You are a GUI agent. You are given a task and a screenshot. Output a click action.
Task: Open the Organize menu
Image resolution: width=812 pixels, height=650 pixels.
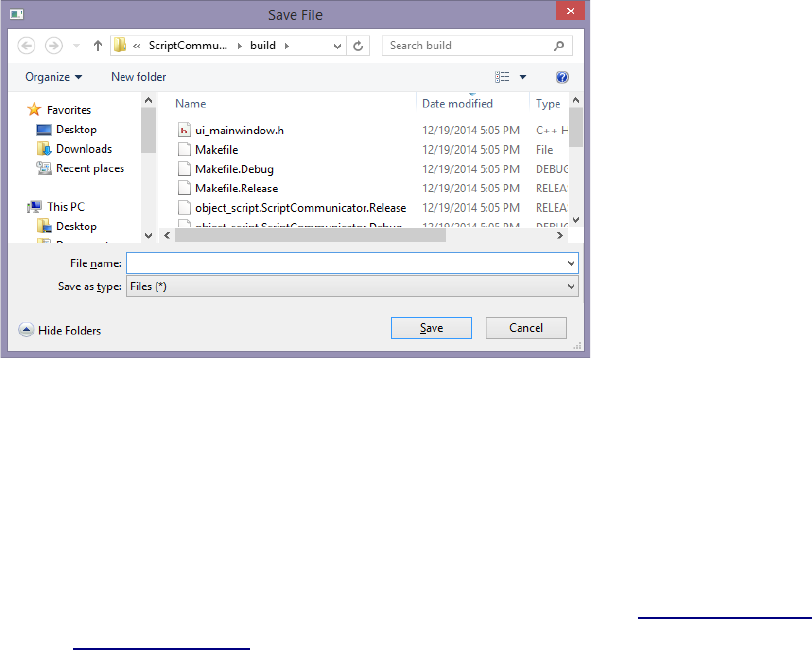(53, 77)
